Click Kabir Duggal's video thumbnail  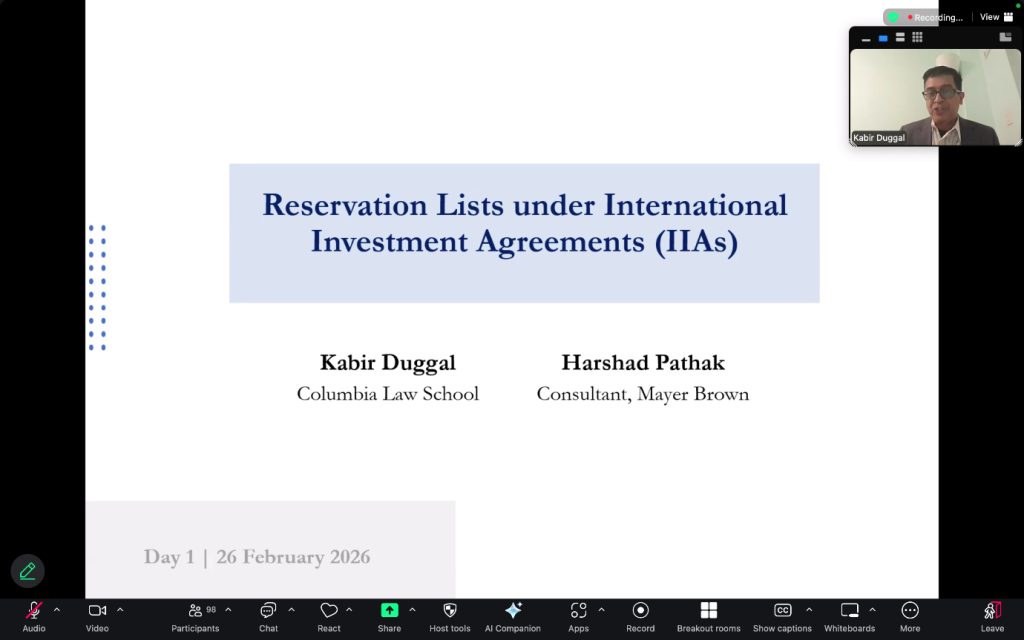935,97
